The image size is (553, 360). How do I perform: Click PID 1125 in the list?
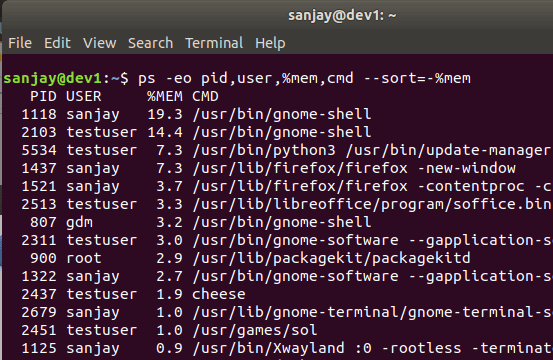pos(39,348)
